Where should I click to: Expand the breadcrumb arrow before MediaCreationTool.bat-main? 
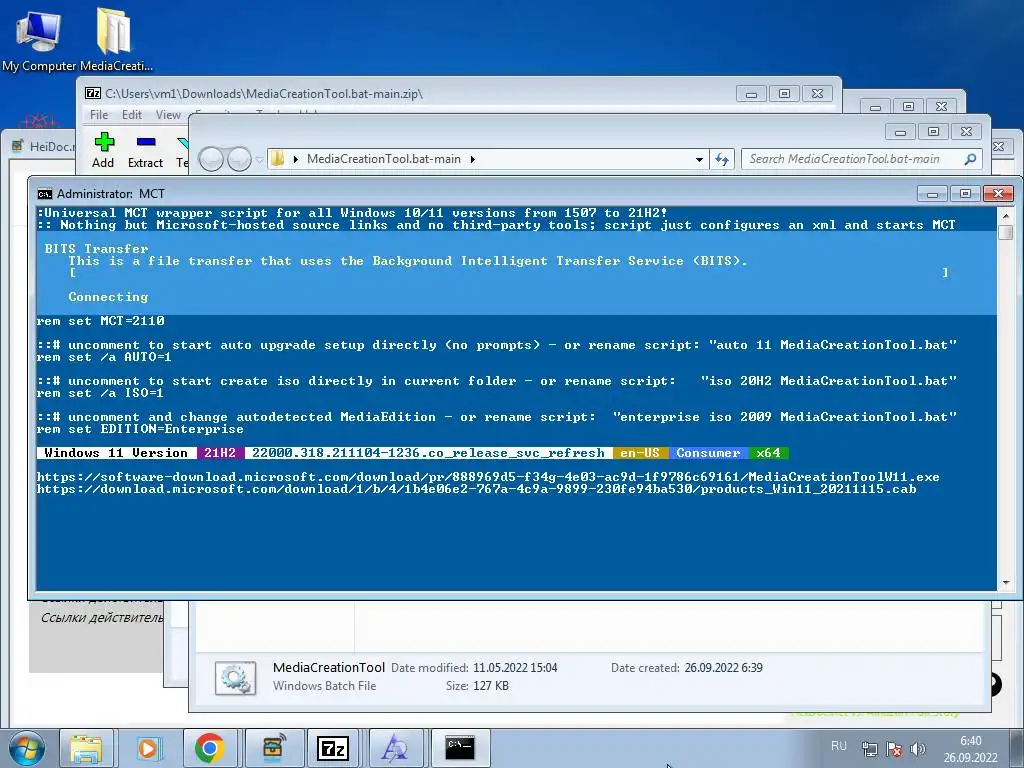296,159
